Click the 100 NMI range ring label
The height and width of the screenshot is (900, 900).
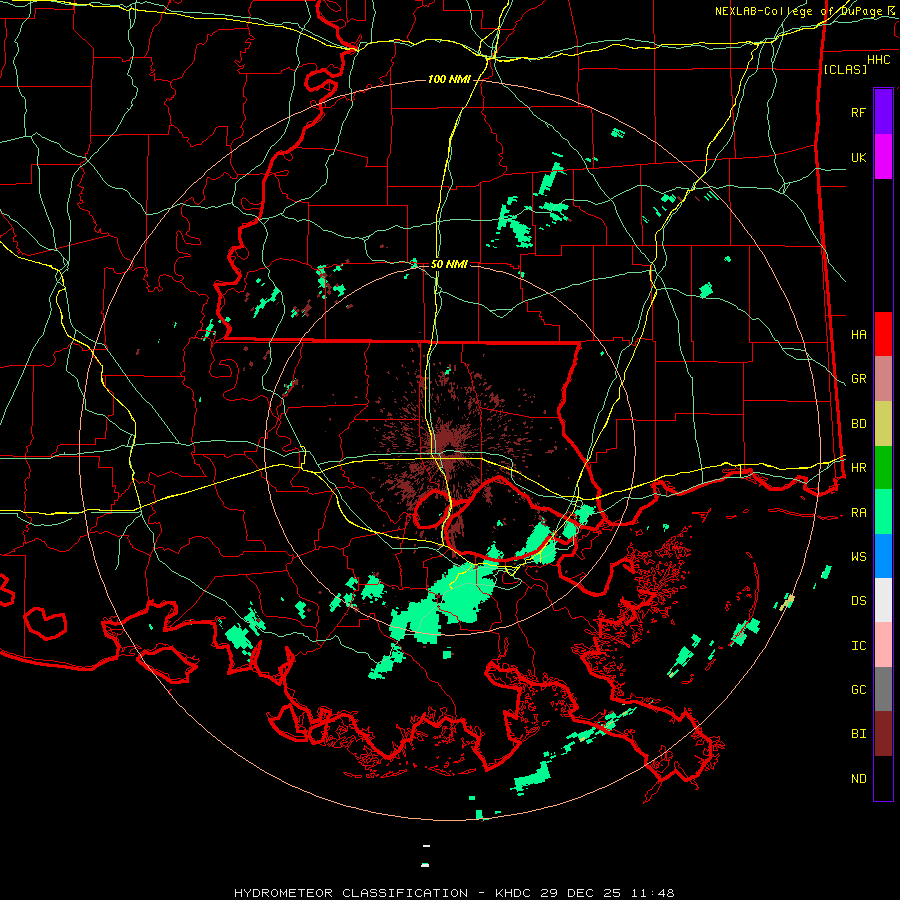[449, 79]
